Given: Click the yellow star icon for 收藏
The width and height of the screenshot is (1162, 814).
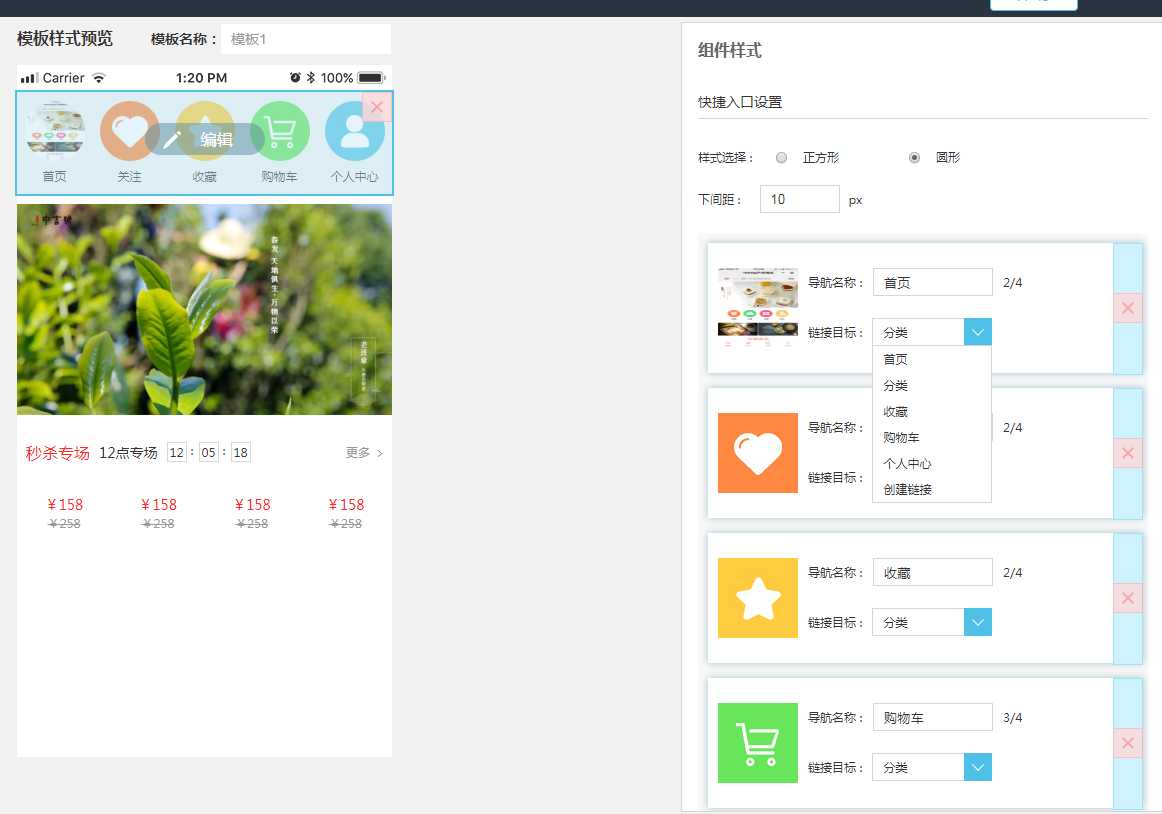Looking at the screenshot, I should pyautogui.click(x=757, y=598).
